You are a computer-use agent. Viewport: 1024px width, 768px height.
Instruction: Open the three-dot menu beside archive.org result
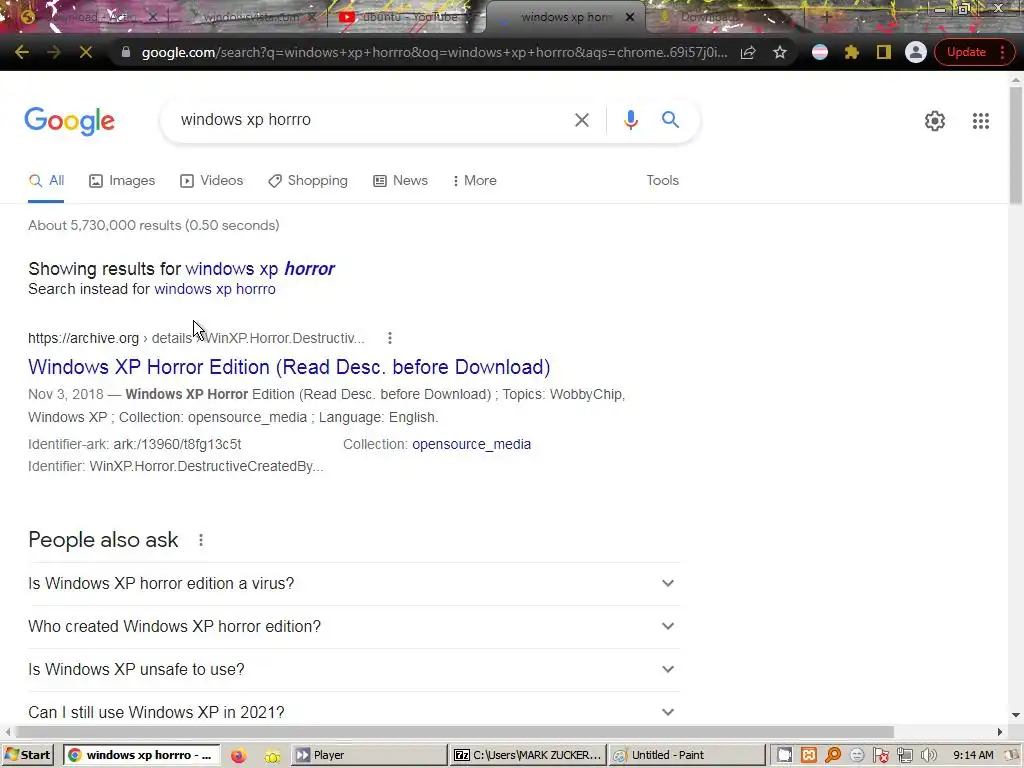point(390,338)
